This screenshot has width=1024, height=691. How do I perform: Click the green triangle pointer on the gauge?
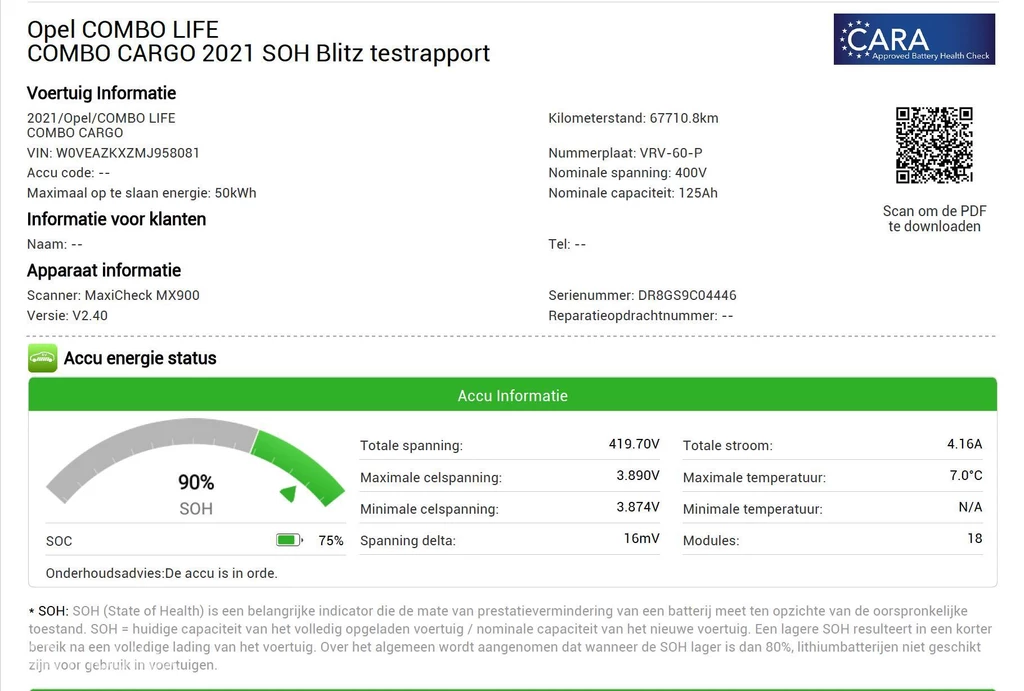click(x=288, y=493)
